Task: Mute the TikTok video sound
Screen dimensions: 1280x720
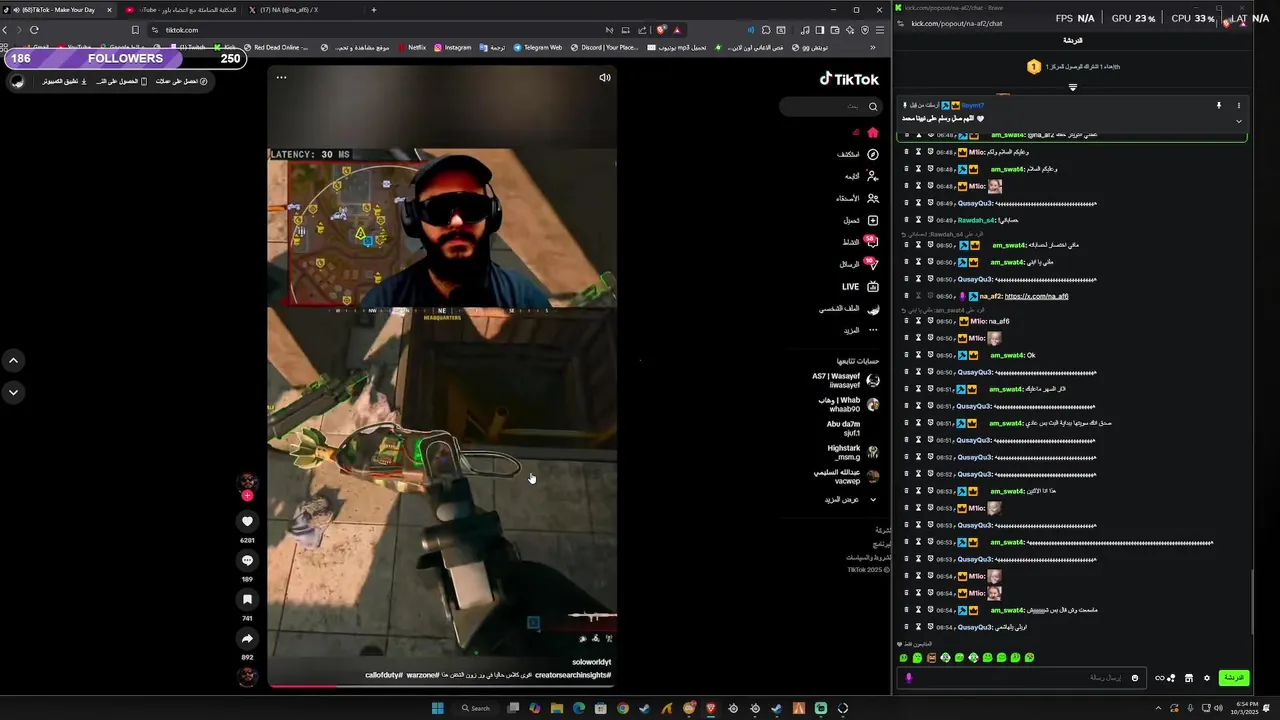Action: click(604, 77)
